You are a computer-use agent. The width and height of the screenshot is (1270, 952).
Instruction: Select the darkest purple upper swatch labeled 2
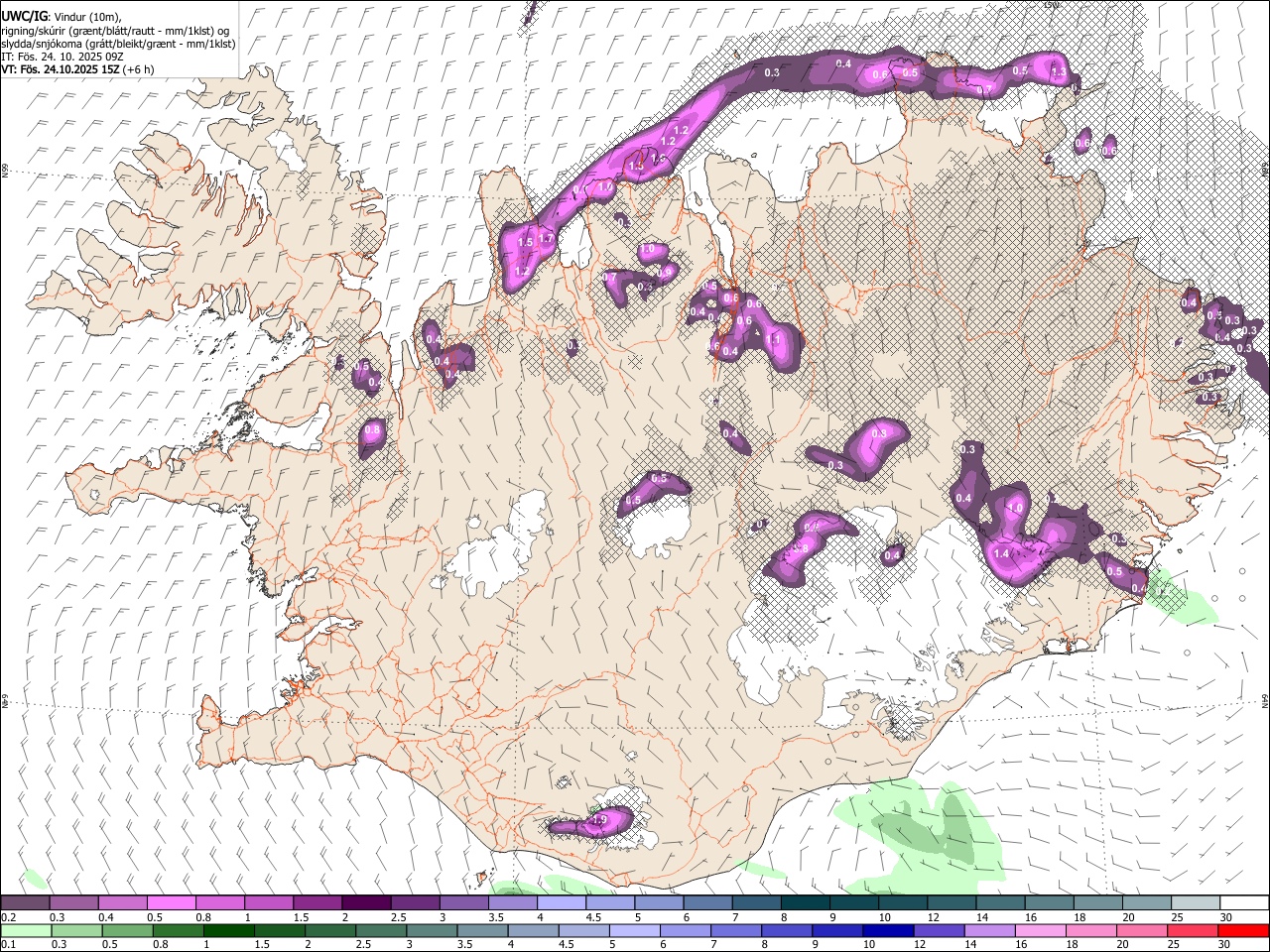(x=366, y=903)
